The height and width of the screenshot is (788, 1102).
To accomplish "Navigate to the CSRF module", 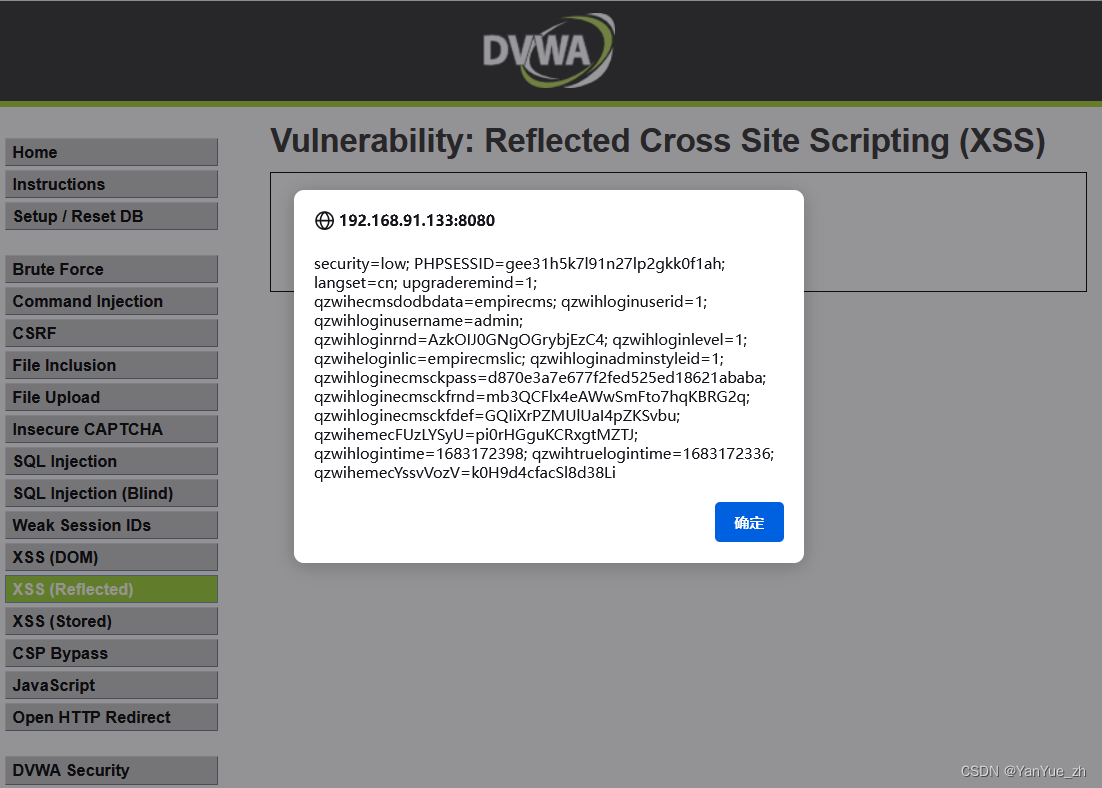I will pos(111,332).
